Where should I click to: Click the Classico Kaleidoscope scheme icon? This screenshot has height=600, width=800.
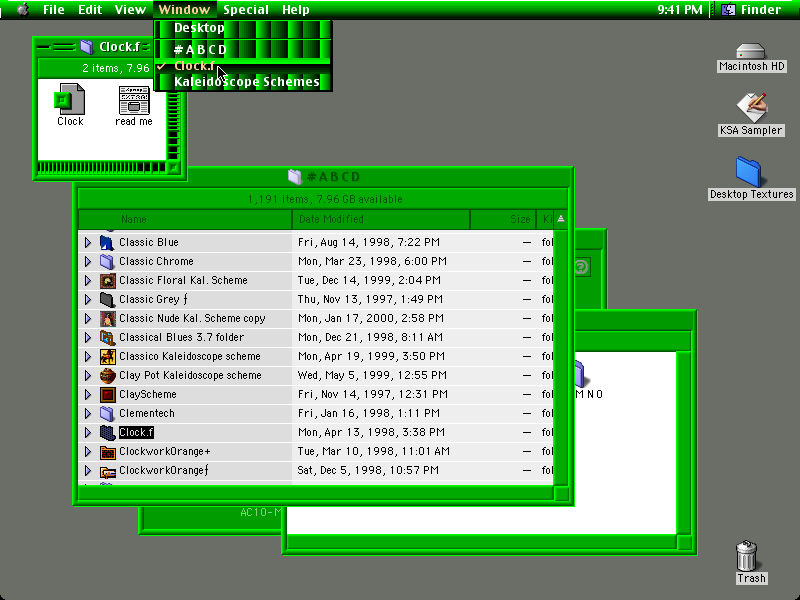[x=107, y=357]
